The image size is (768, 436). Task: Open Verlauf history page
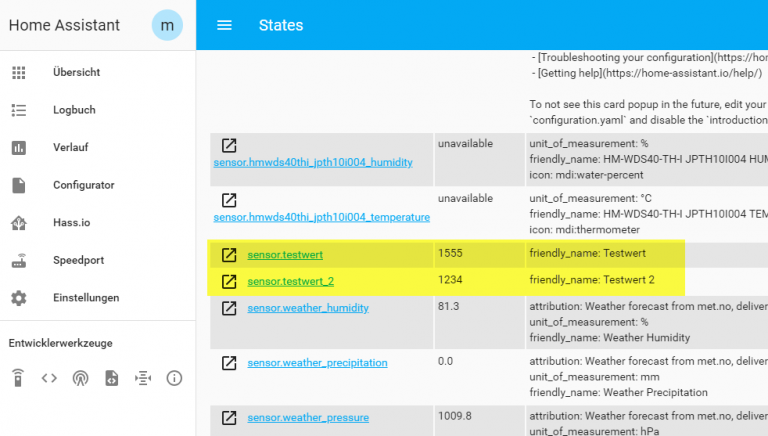pyautogui.click(x=70, y=147)
